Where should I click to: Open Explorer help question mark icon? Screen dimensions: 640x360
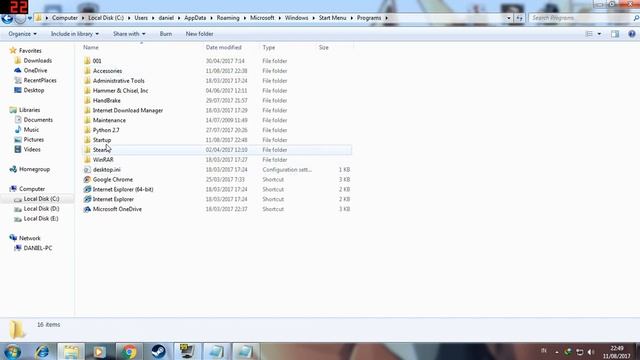632,34
